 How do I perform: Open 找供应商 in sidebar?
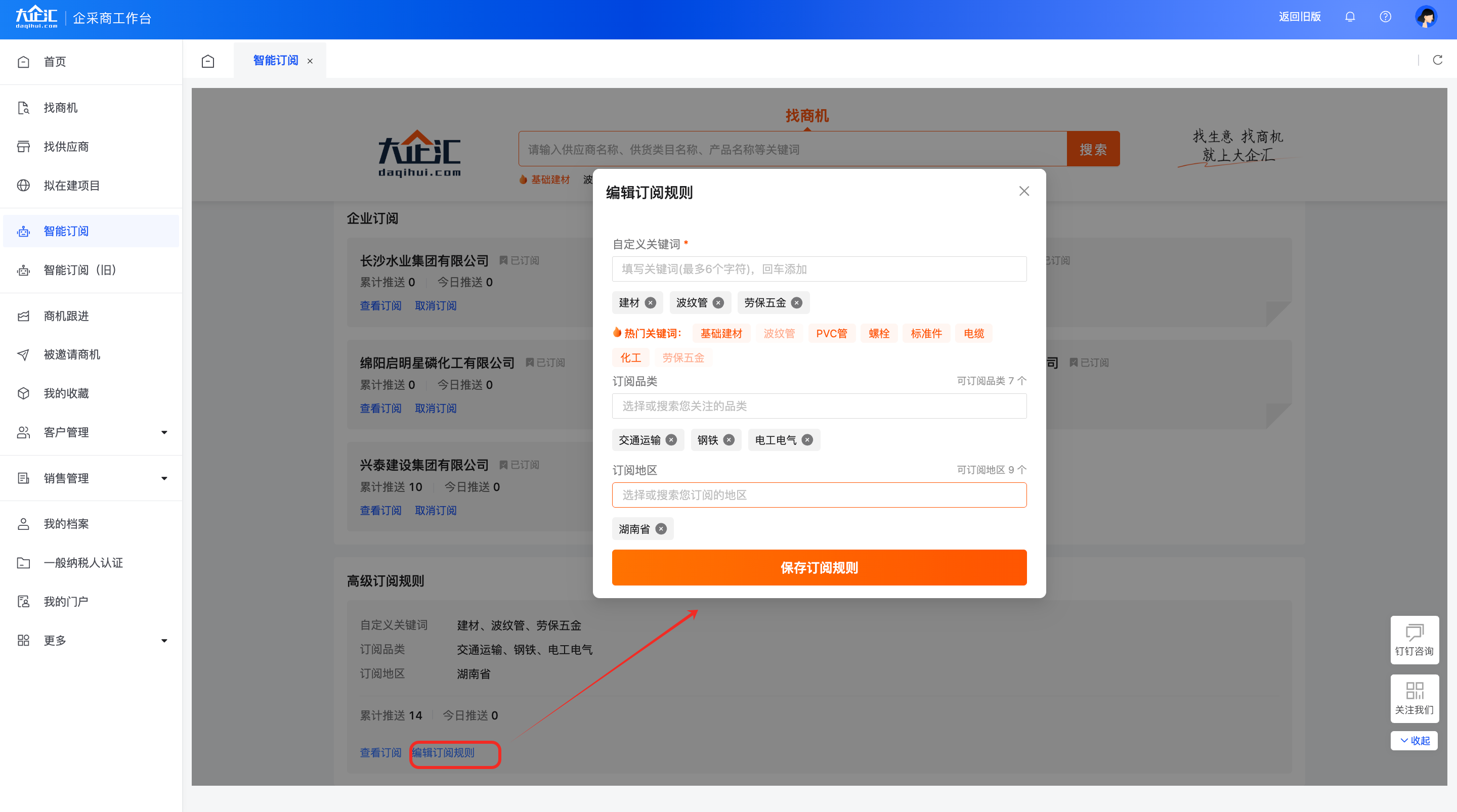click(x=91, y=147)
